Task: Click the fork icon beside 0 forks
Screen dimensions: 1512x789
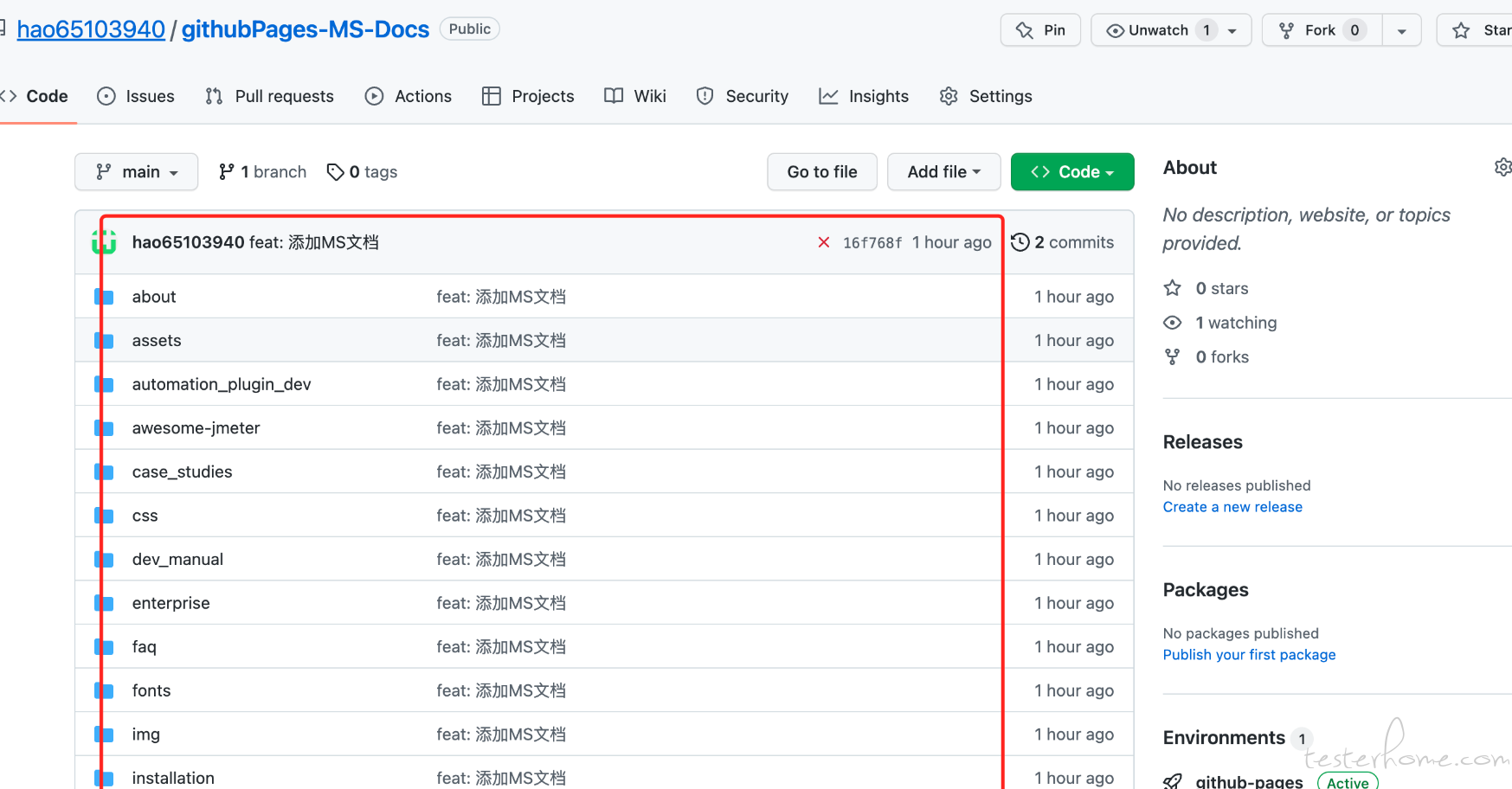Action: tap(1173, 356)
